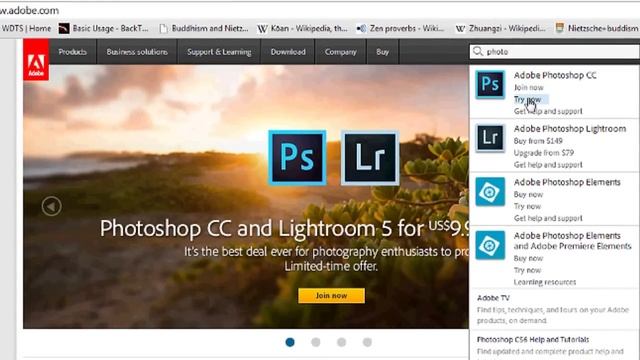
Task: Click Upgrade from $79 under Lightroom
Action: point(544,153)
